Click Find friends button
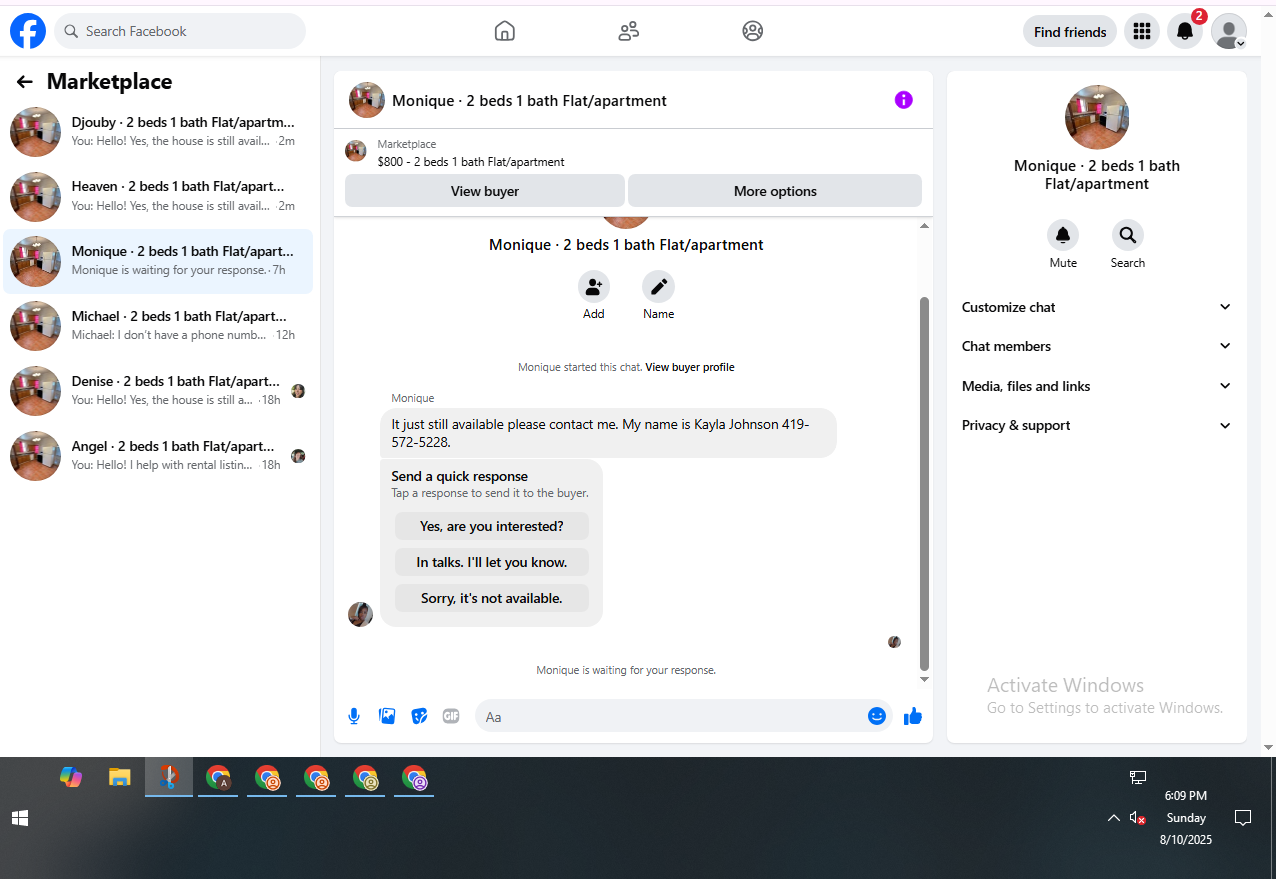 click(1070, 32)
